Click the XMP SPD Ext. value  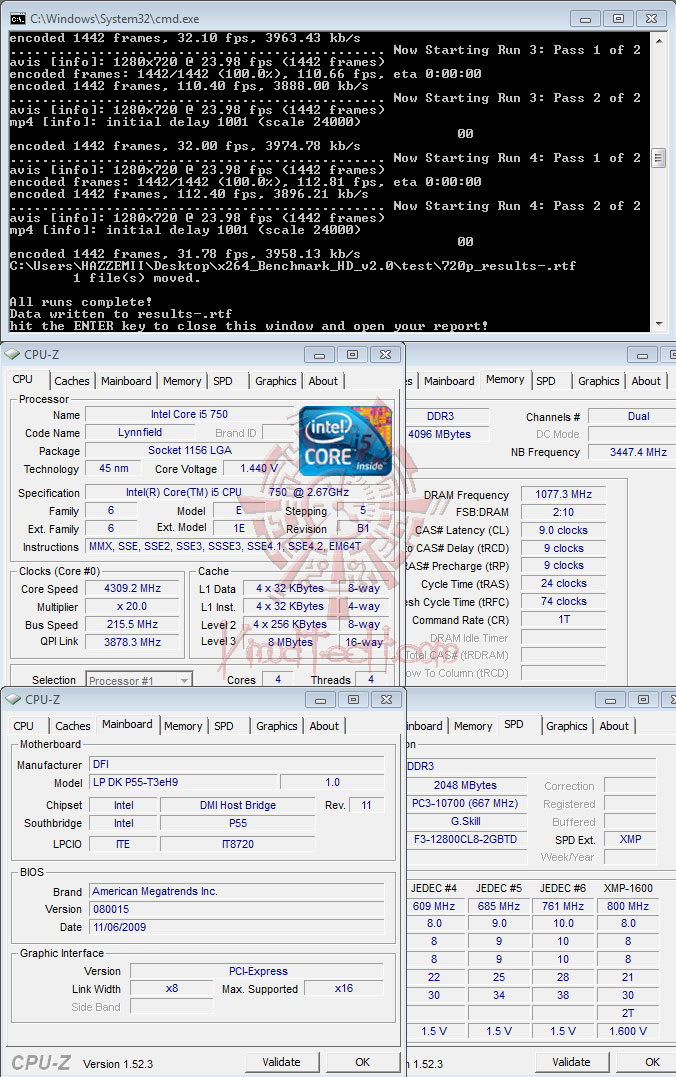click(x=630, y=839)
